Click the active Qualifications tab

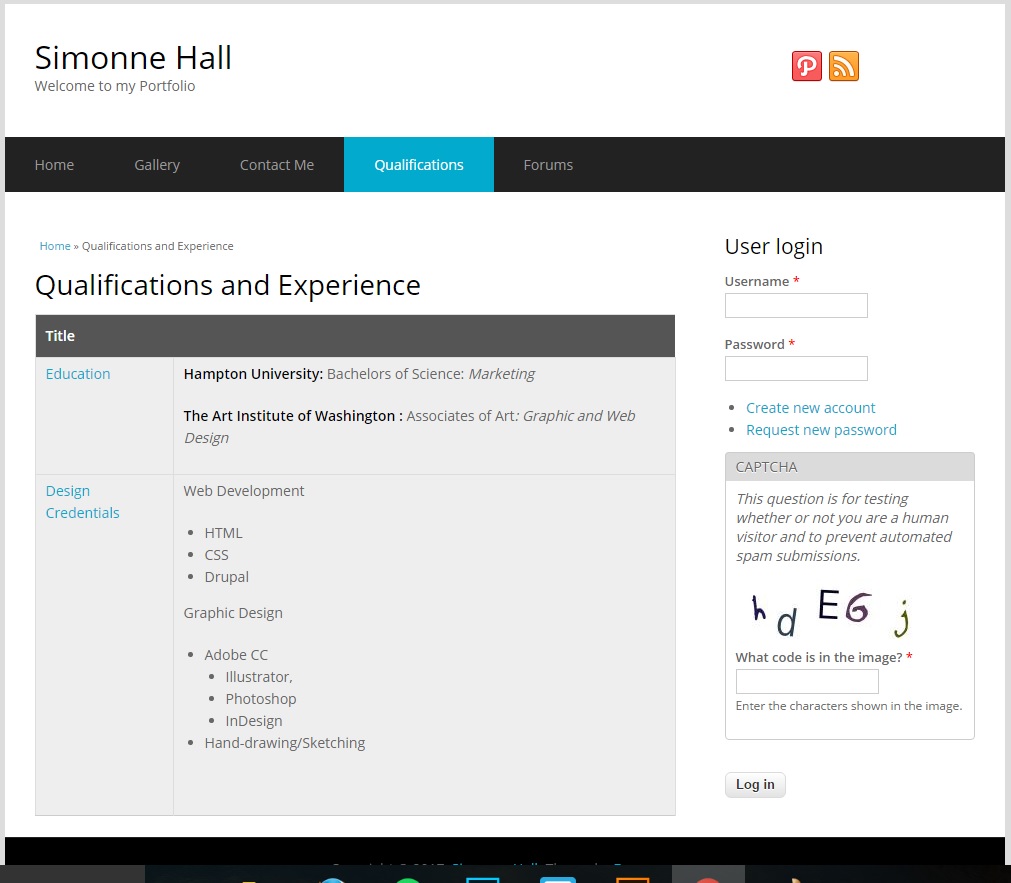coord(419,165)
